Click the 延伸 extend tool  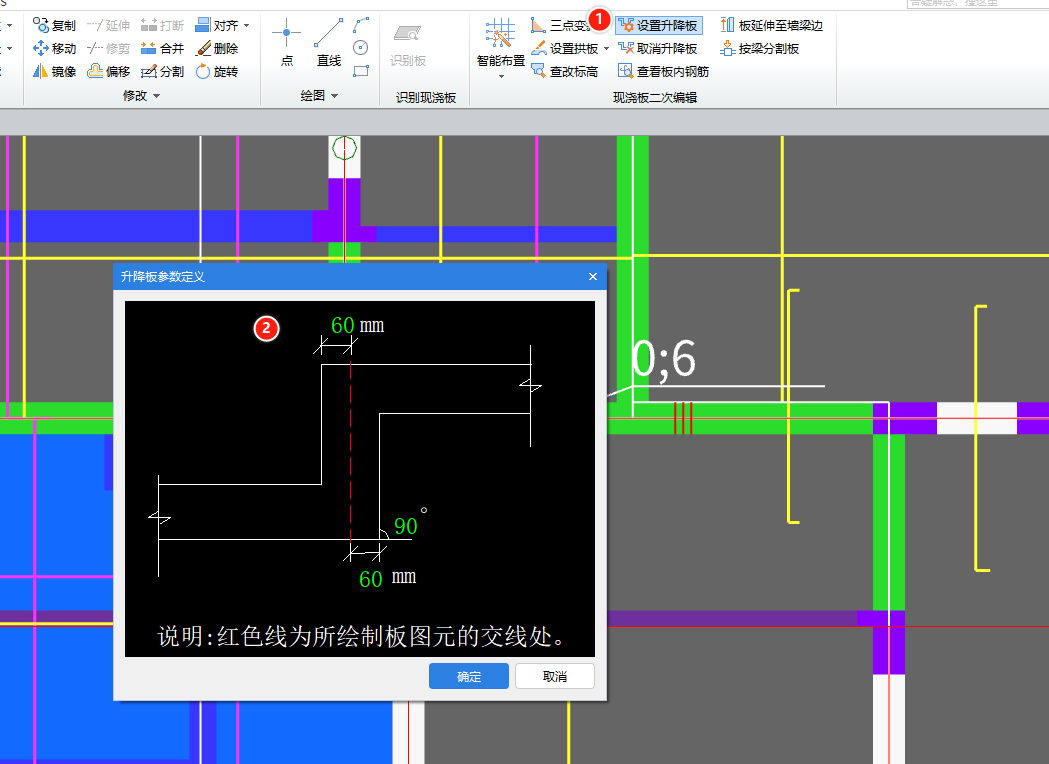(108, 25)
